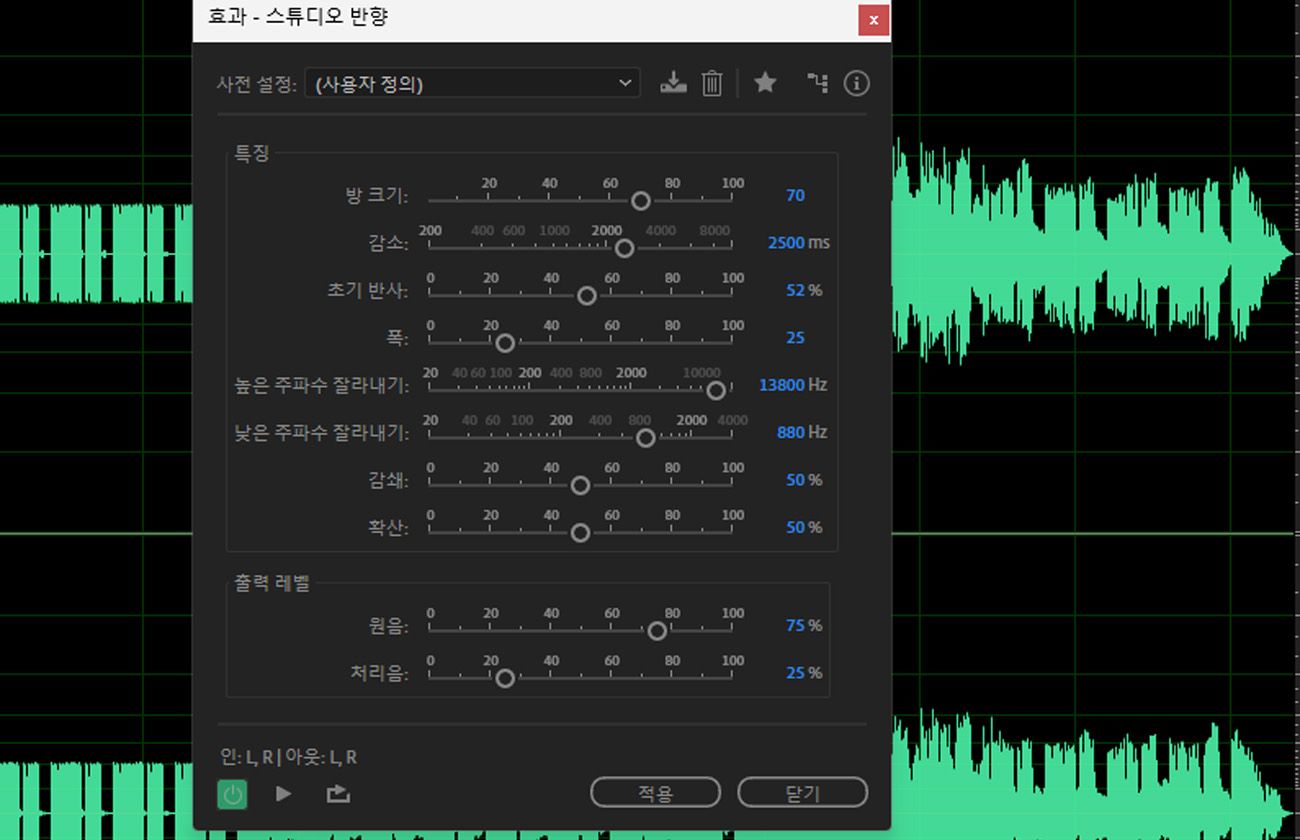
Task: Toggle the effect power switch off
Action: pyautogui.click(x=231, y=793)
